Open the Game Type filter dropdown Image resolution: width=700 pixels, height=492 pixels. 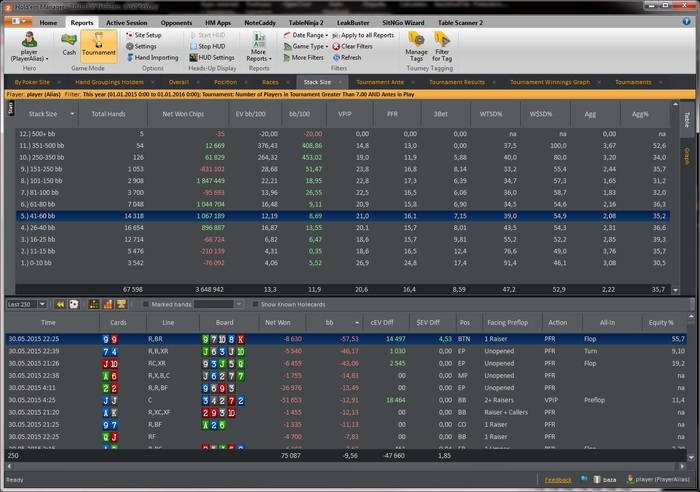[306, 46]
